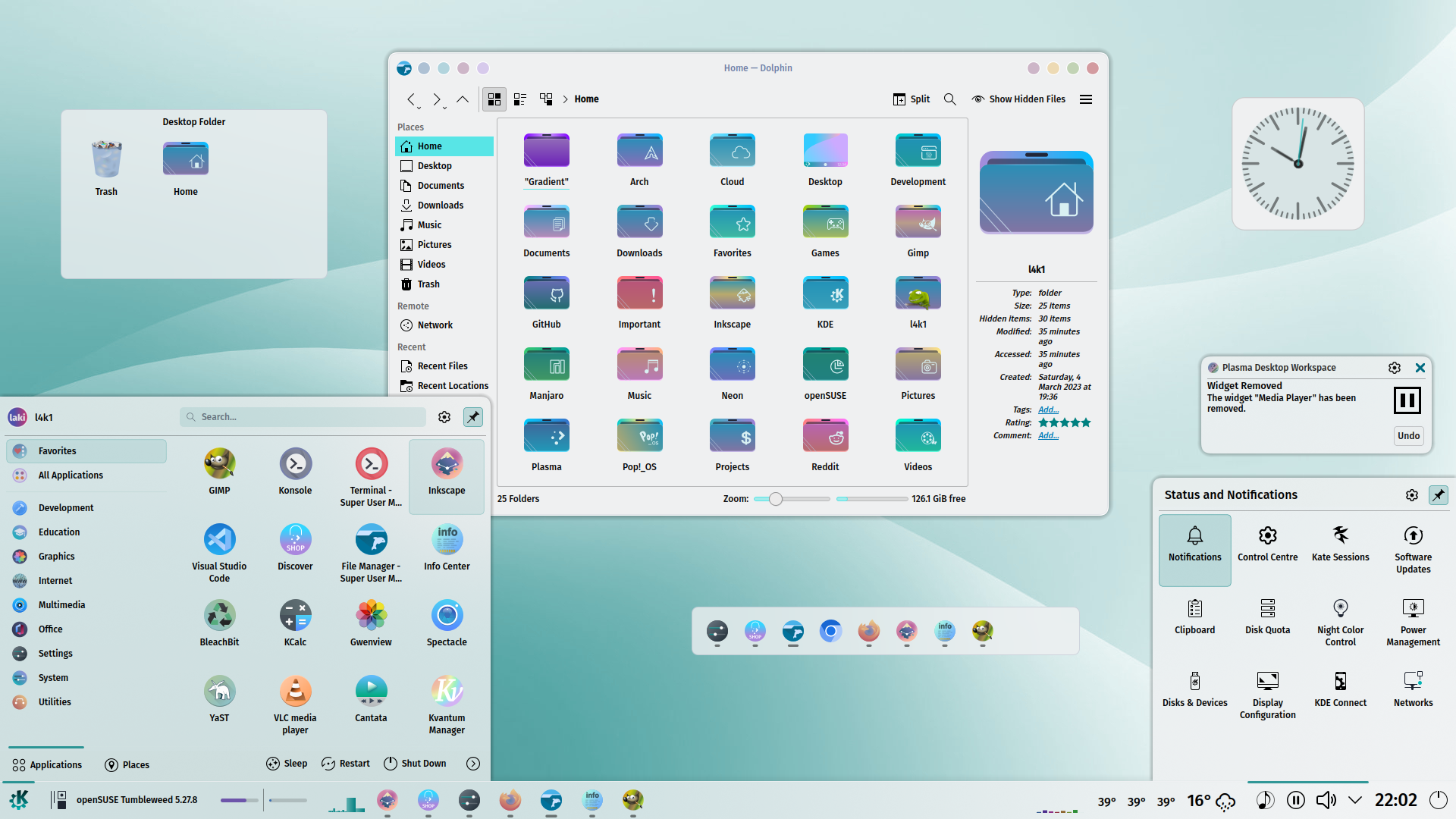Image resolution: width=1456 pixels, height=819 pixels.
Task: Launch Discover from the application menu
Action: click(295, 546)
